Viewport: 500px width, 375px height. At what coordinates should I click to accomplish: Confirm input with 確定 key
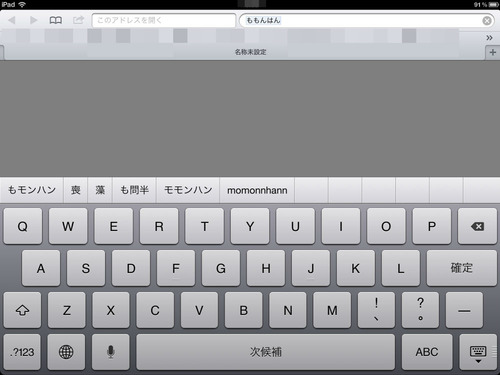462,268
